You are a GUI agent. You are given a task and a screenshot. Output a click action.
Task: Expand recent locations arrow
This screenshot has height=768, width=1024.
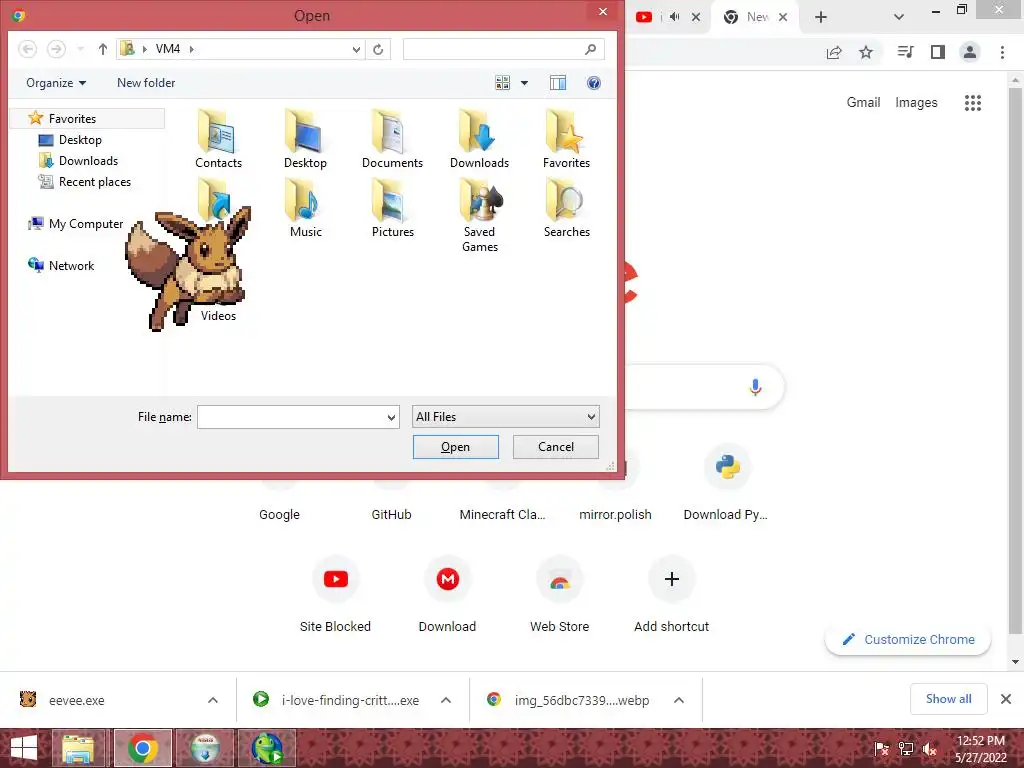[80, 49]
